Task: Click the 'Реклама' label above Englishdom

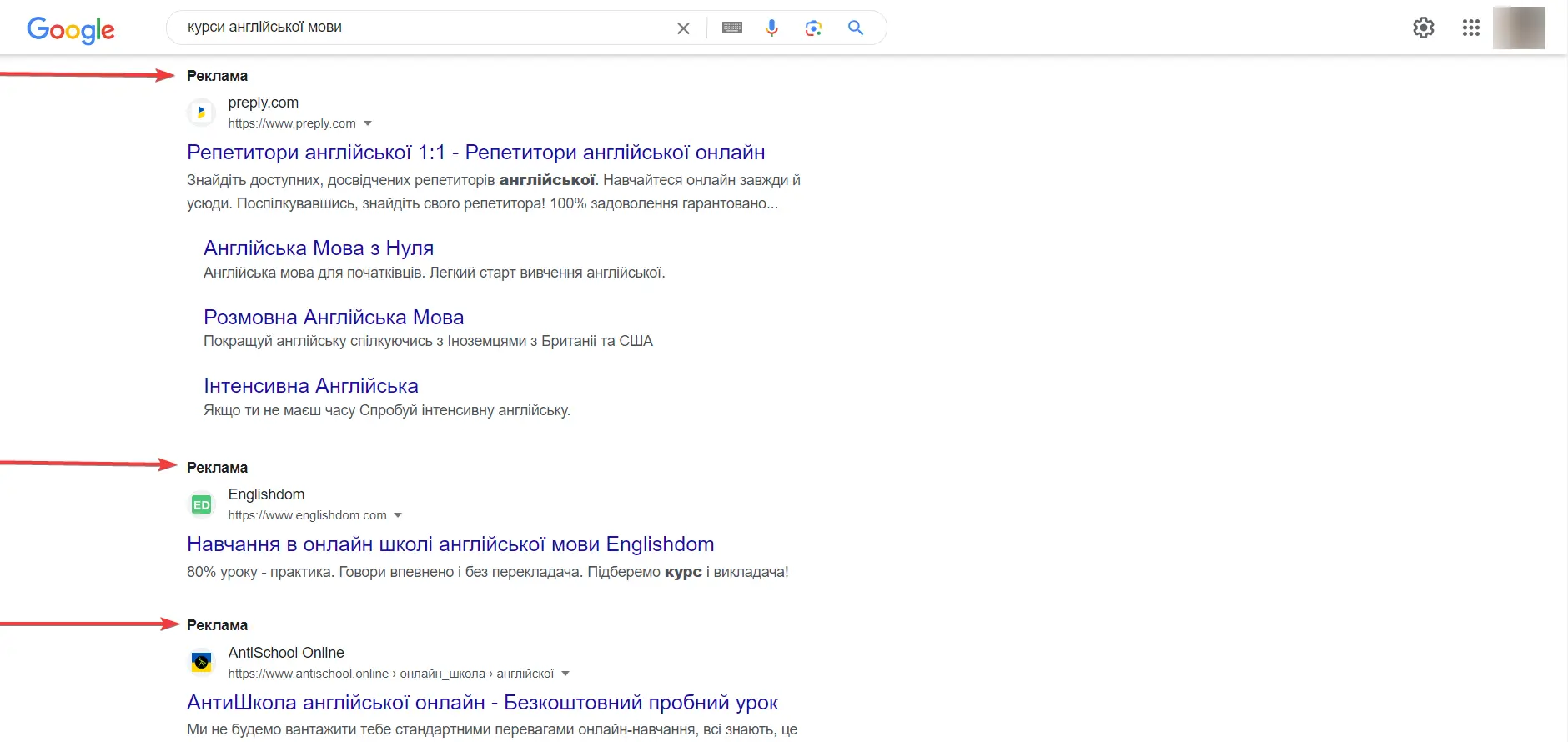Action: point(217,468)
